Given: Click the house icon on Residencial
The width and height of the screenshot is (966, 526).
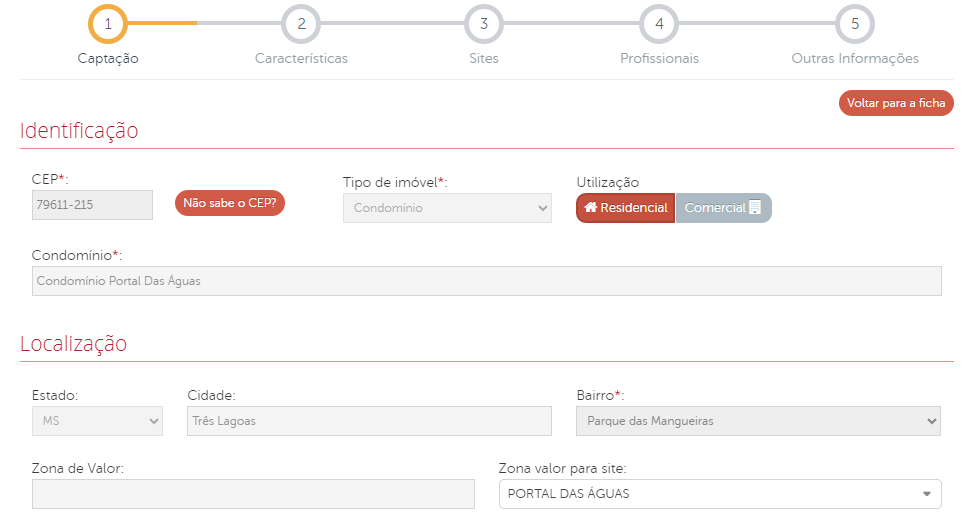Looking at the screenshot, I should (x=591, y=208).
